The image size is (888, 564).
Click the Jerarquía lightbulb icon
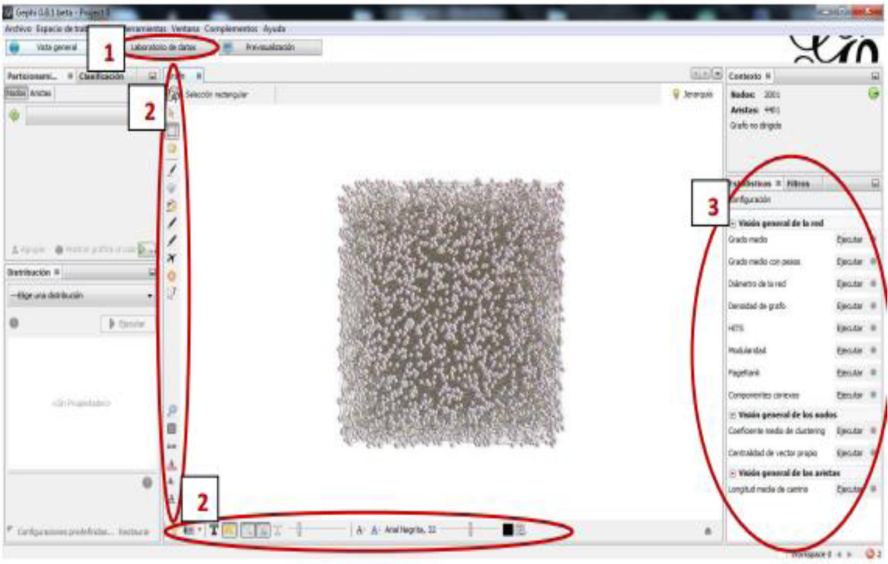click(x=677, y=94)
